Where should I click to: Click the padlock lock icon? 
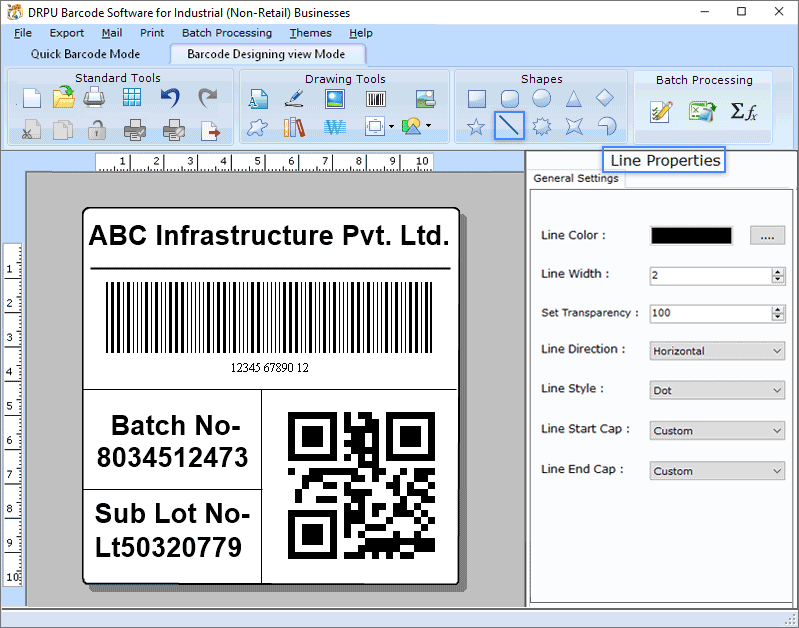coord(96,129)
